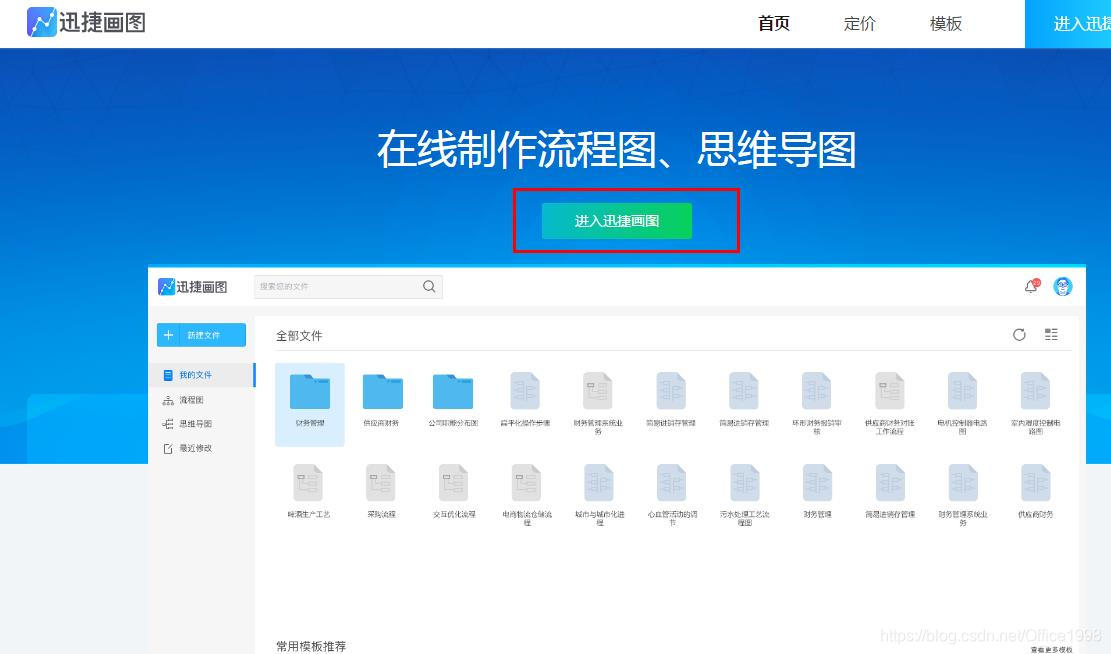
Task: Click the 在线制作流程图、思维导图 headline
Action: (x=616, y=150)
